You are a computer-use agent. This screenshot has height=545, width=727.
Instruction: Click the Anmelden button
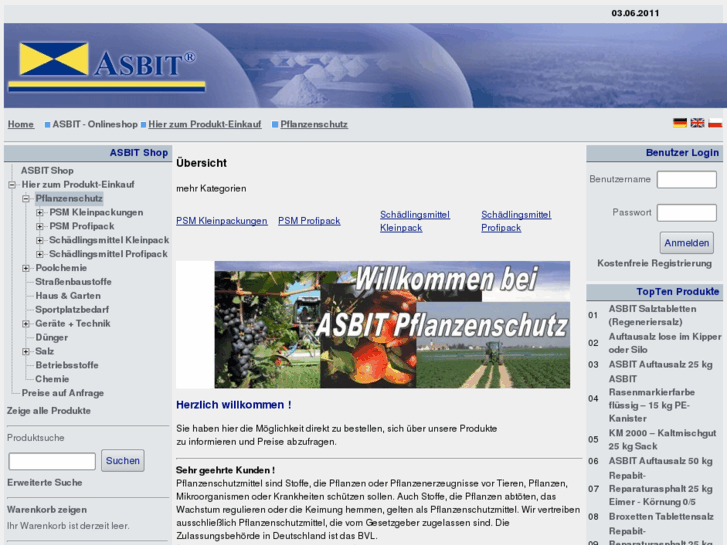687,243
